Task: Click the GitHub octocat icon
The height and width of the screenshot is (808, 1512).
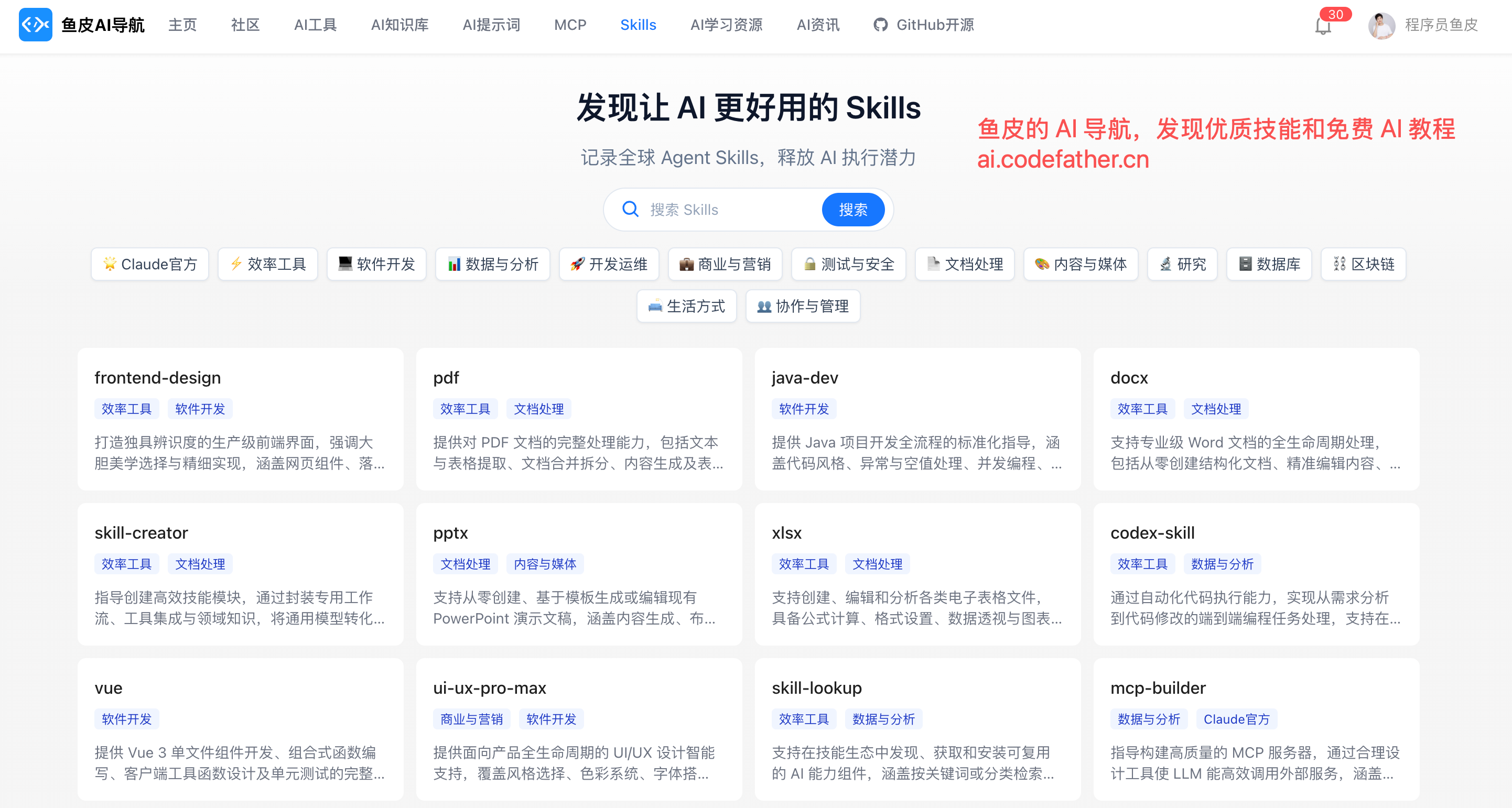Action: point(880,25)
